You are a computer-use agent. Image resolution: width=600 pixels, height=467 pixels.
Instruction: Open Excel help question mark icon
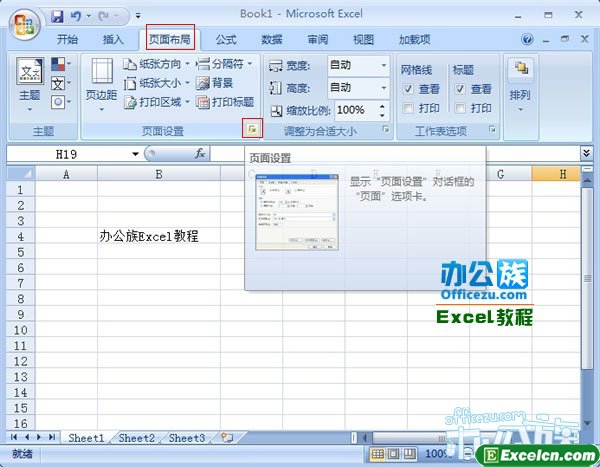527,39
